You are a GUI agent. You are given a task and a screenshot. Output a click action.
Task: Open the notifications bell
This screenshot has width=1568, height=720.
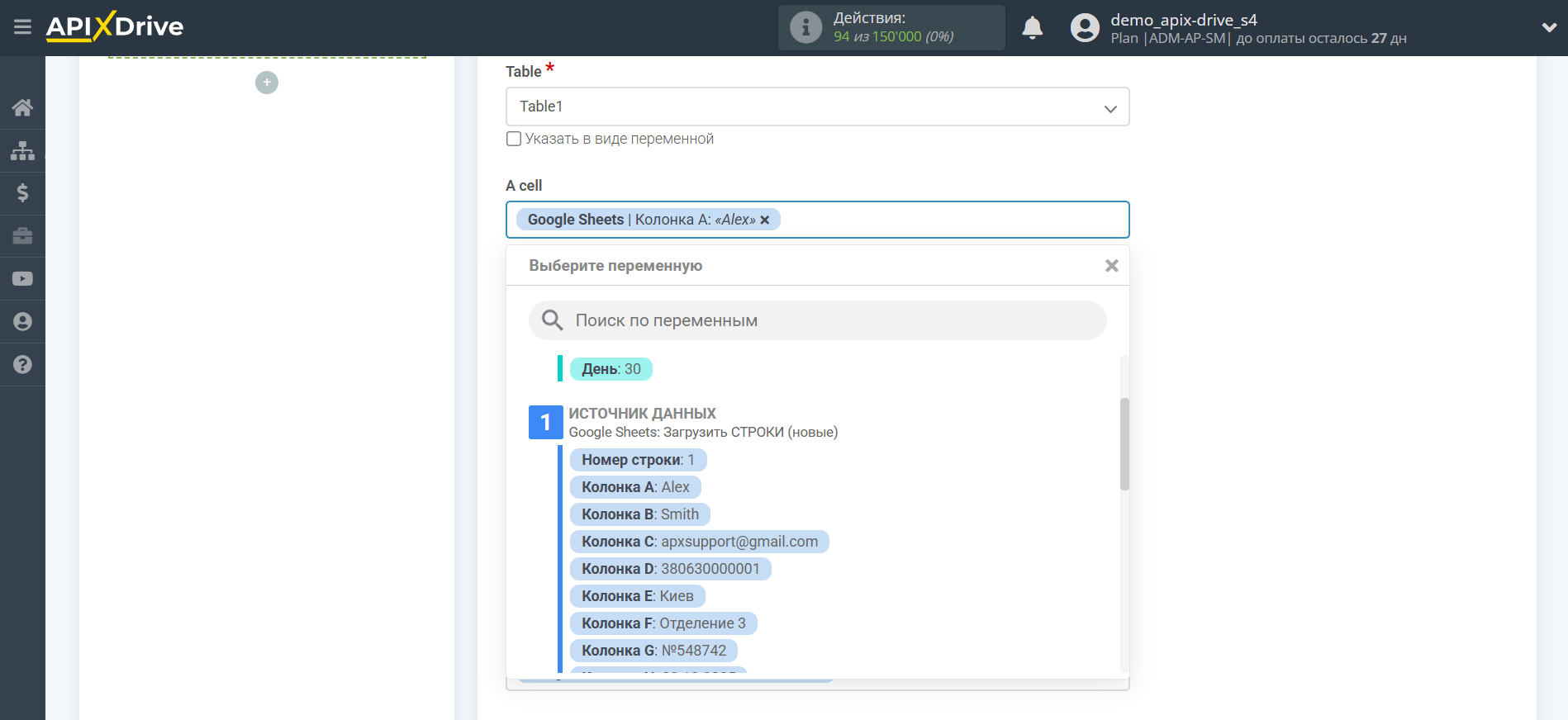1032,28
